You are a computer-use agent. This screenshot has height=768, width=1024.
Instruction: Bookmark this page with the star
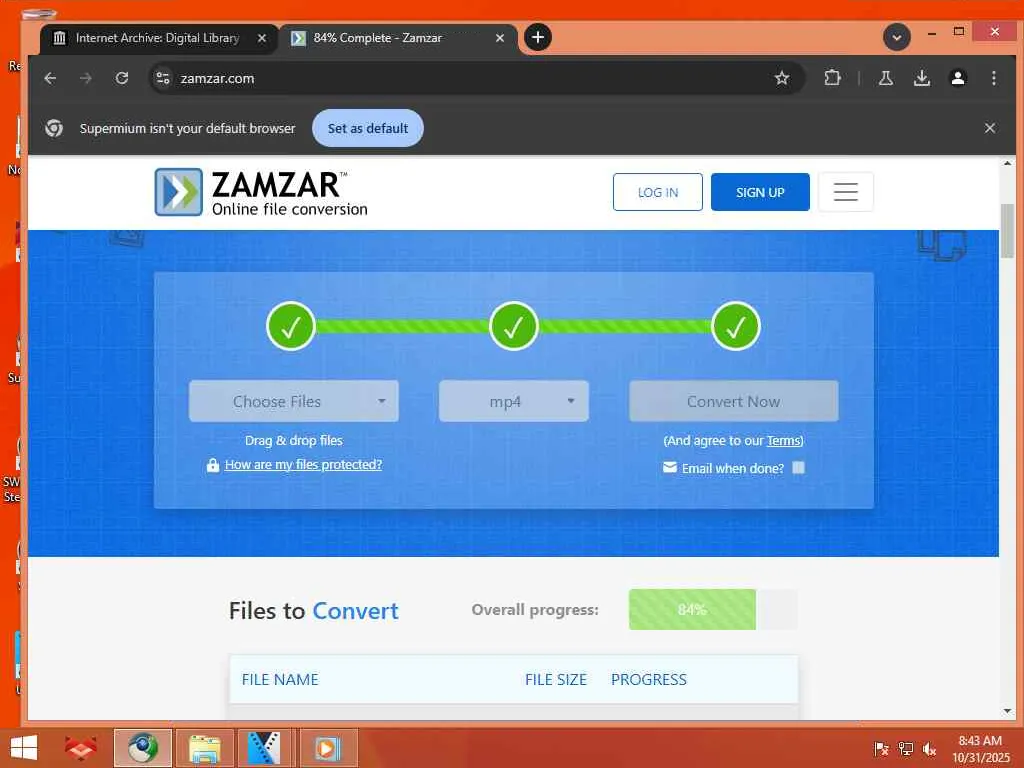(x=782, y=78)
